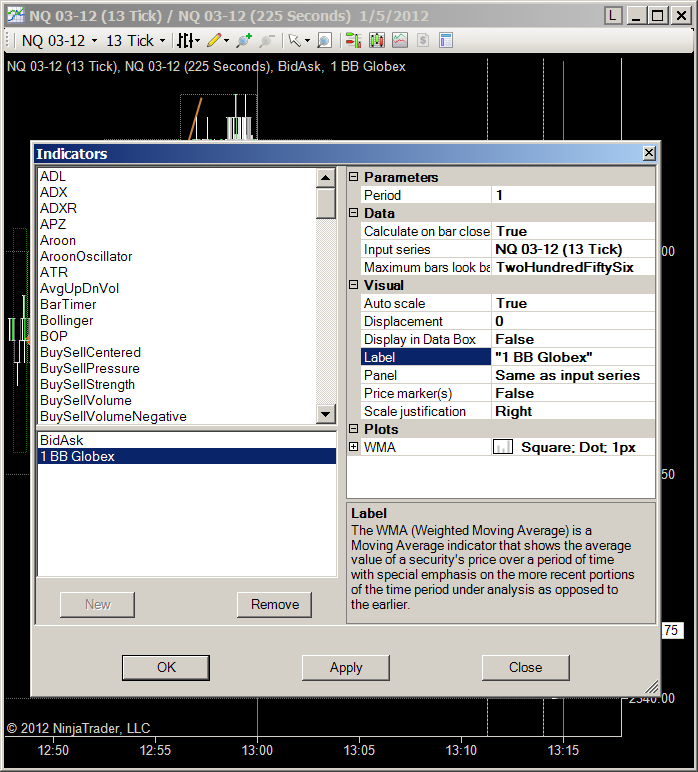698x772 pixels.
Task: Click Input series value NQ 03-12 (13 Tick)
Action: pyautogui.click(x=573, y=249)
